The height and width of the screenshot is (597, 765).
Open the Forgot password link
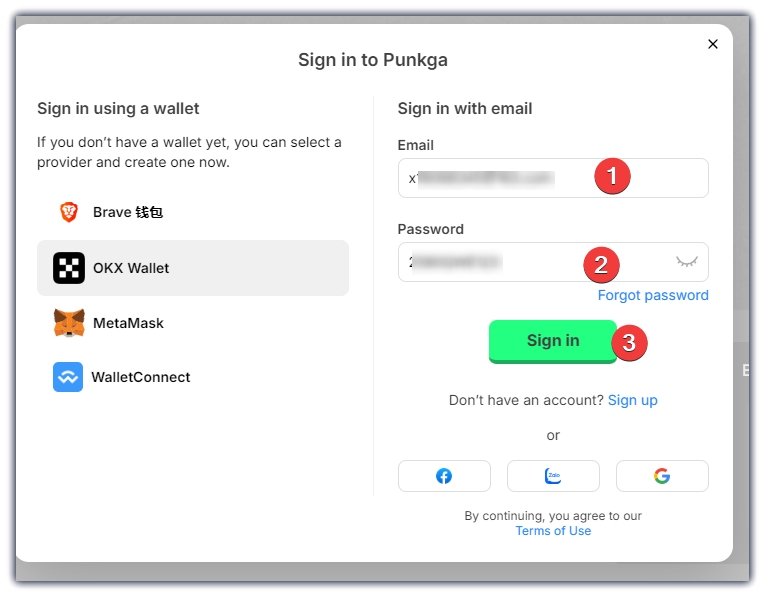click(653, 295)
